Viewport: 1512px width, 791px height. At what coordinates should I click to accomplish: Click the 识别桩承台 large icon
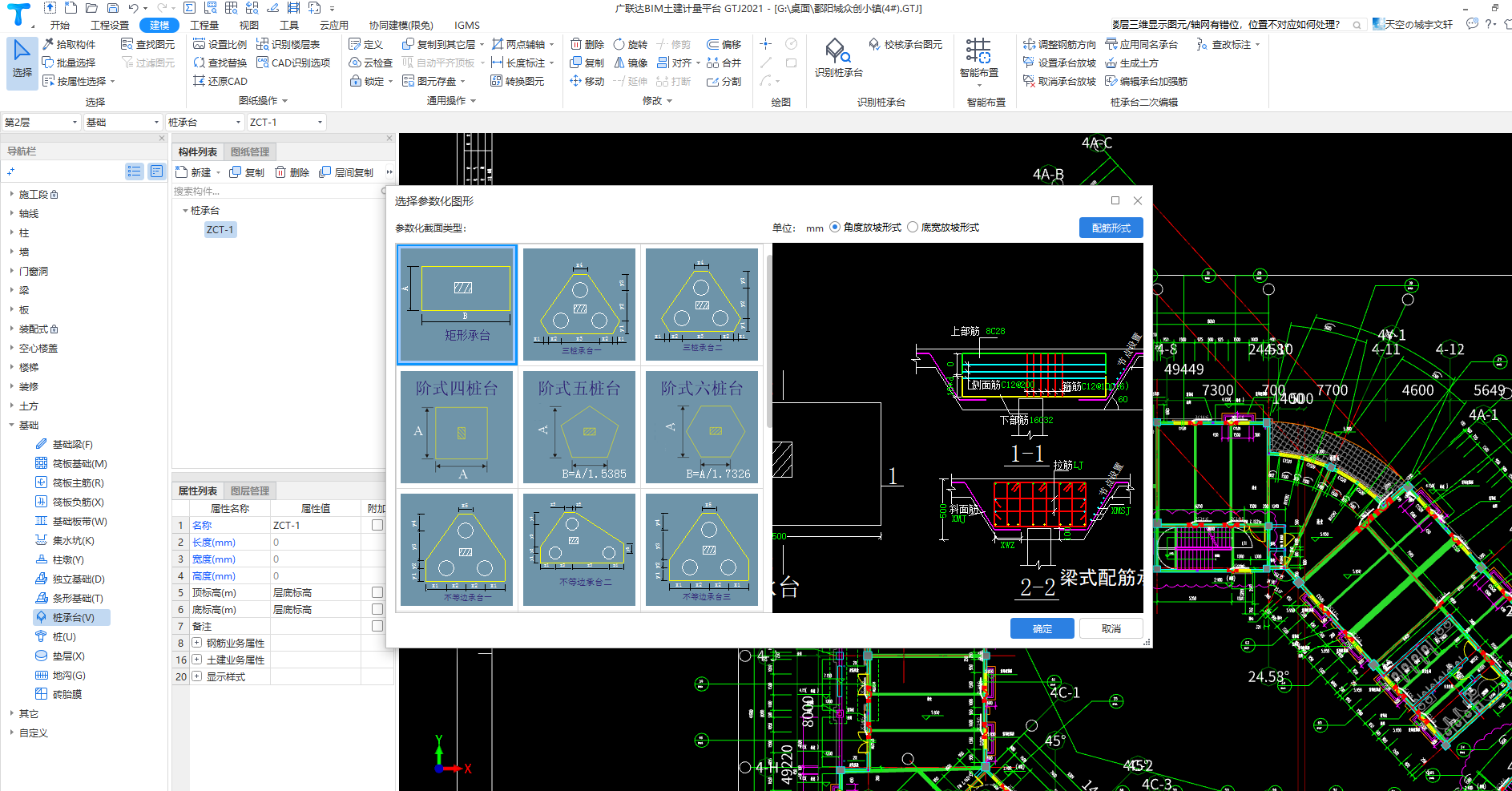[x=839, y=58]
